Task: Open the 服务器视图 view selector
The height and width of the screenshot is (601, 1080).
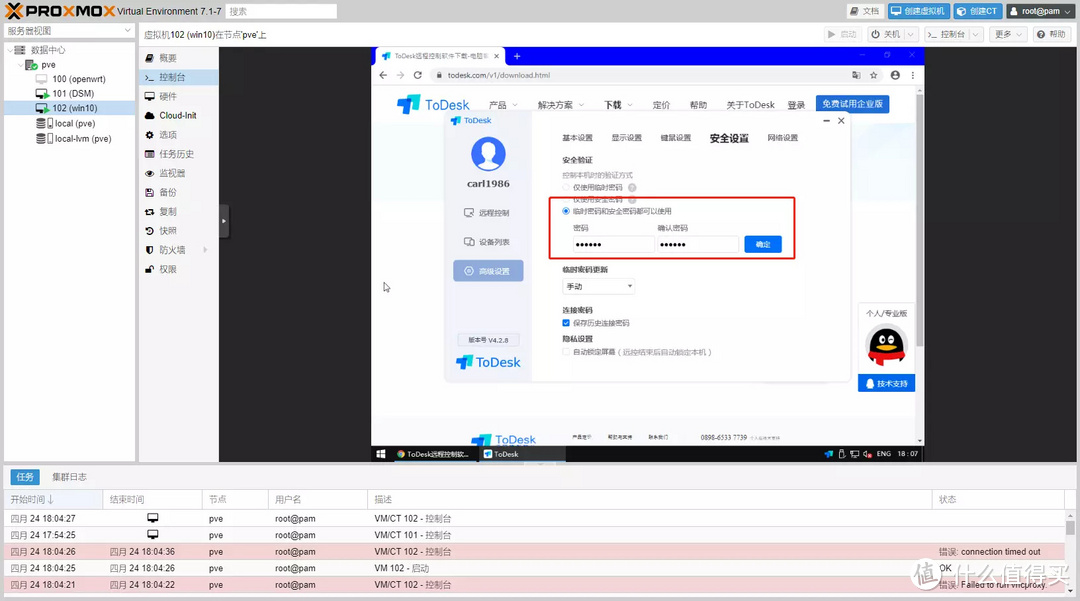Action: click(68, 31)
